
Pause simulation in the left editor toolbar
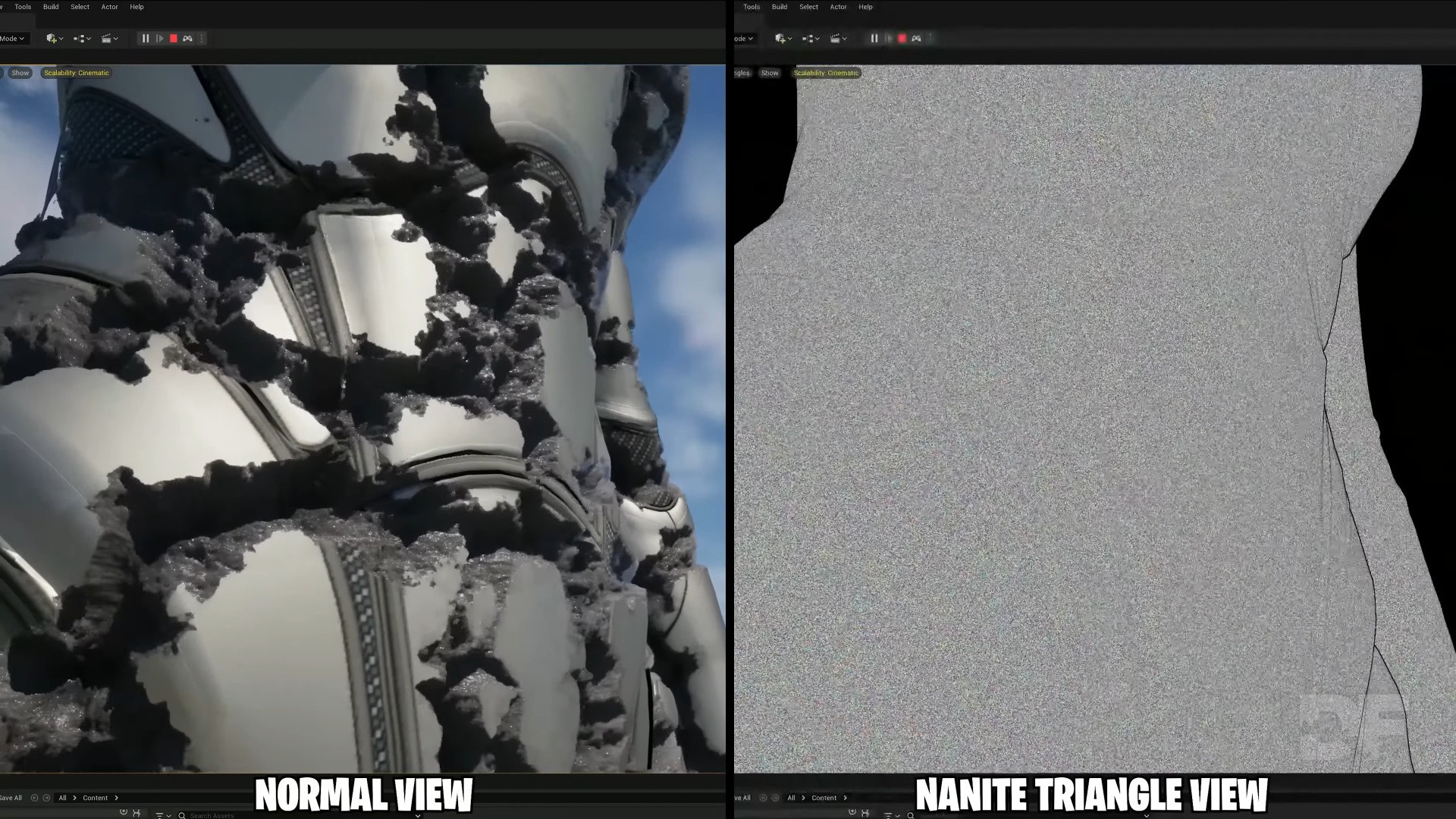[145, 39]
